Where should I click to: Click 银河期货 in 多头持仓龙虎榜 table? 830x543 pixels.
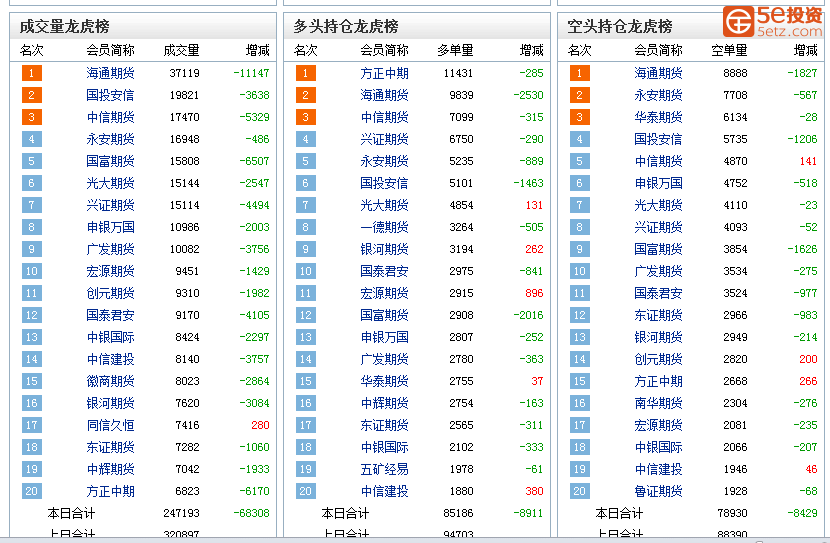[384, 249]
